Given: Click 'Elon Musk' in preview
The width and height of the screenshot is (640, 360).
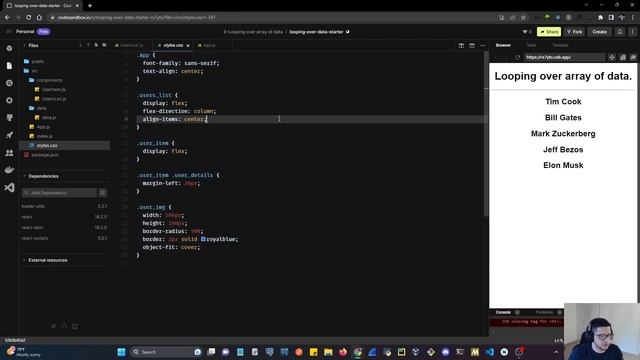Looking at the screenshot, I should click(x=563, y=165).
